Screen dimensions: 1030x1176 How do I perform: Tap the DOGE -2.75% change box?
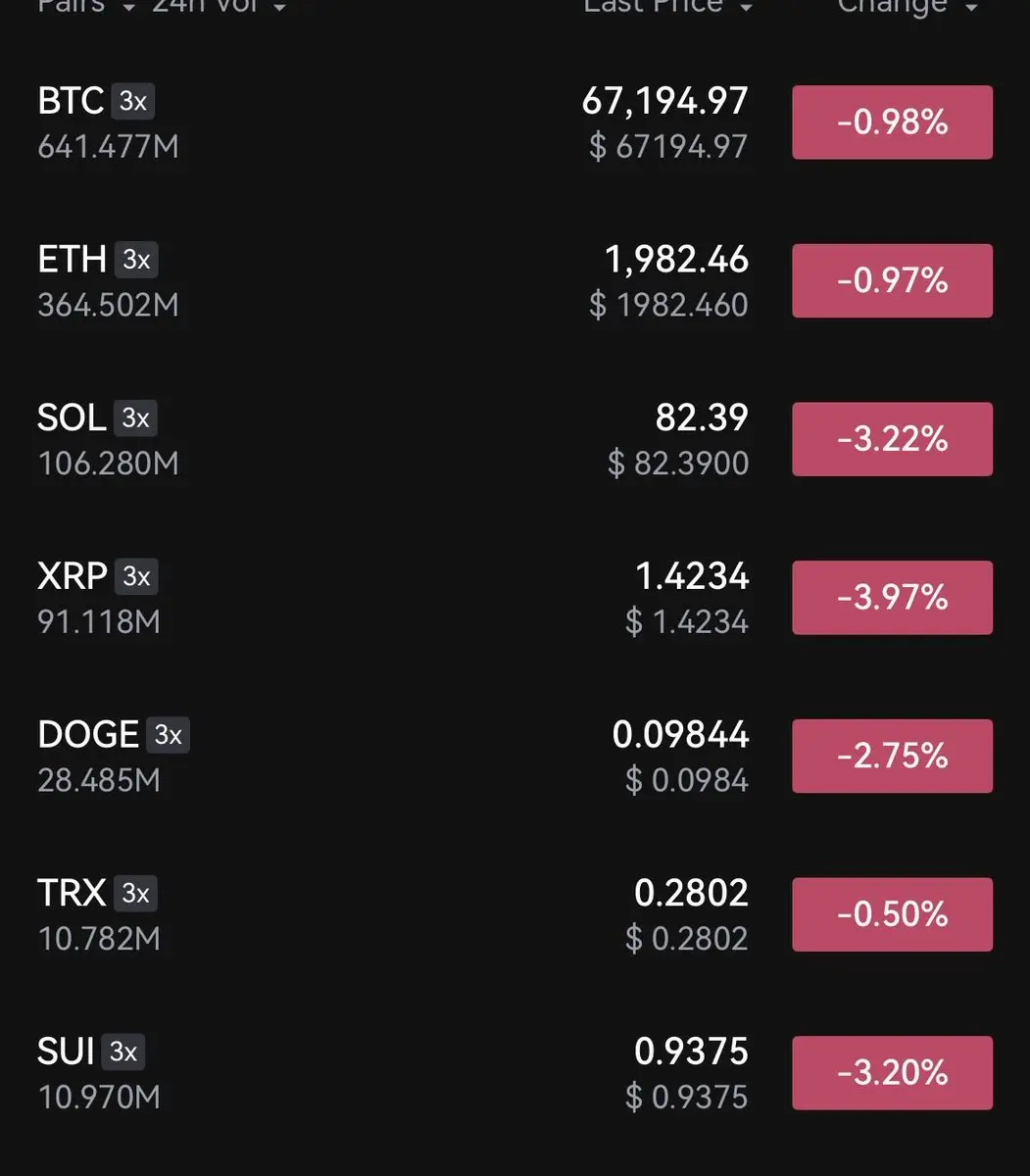pyautogui.click(x=892, y=756)
